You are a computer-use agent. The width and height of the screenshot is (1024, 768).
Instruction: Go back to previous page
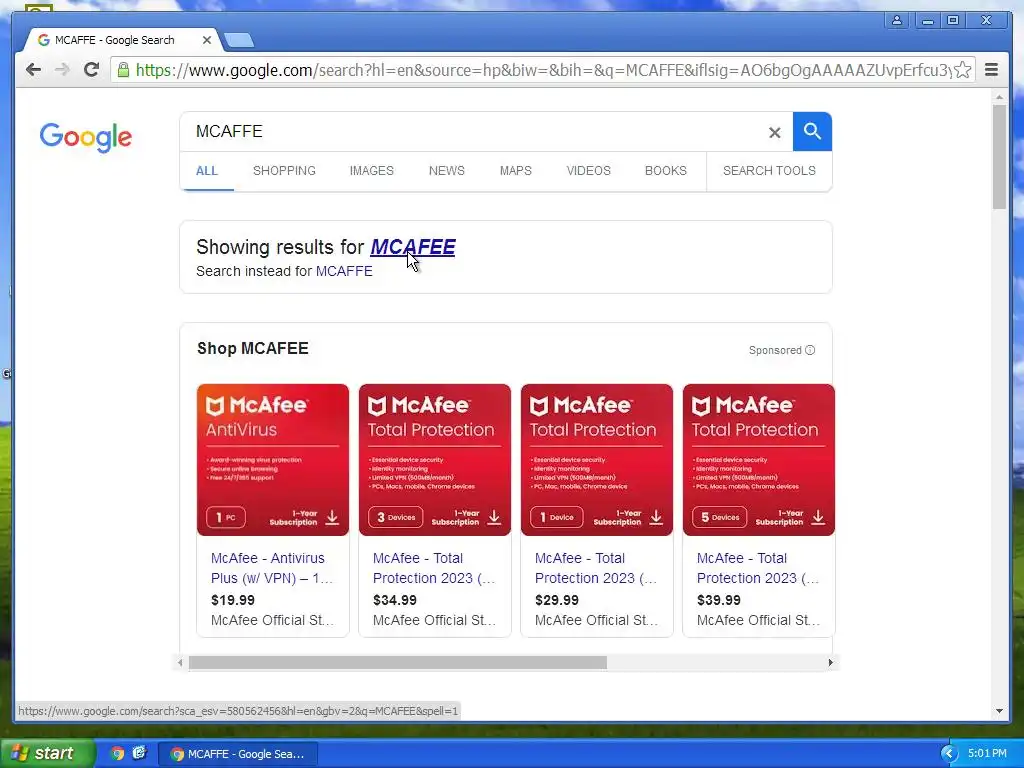[33, 70]
